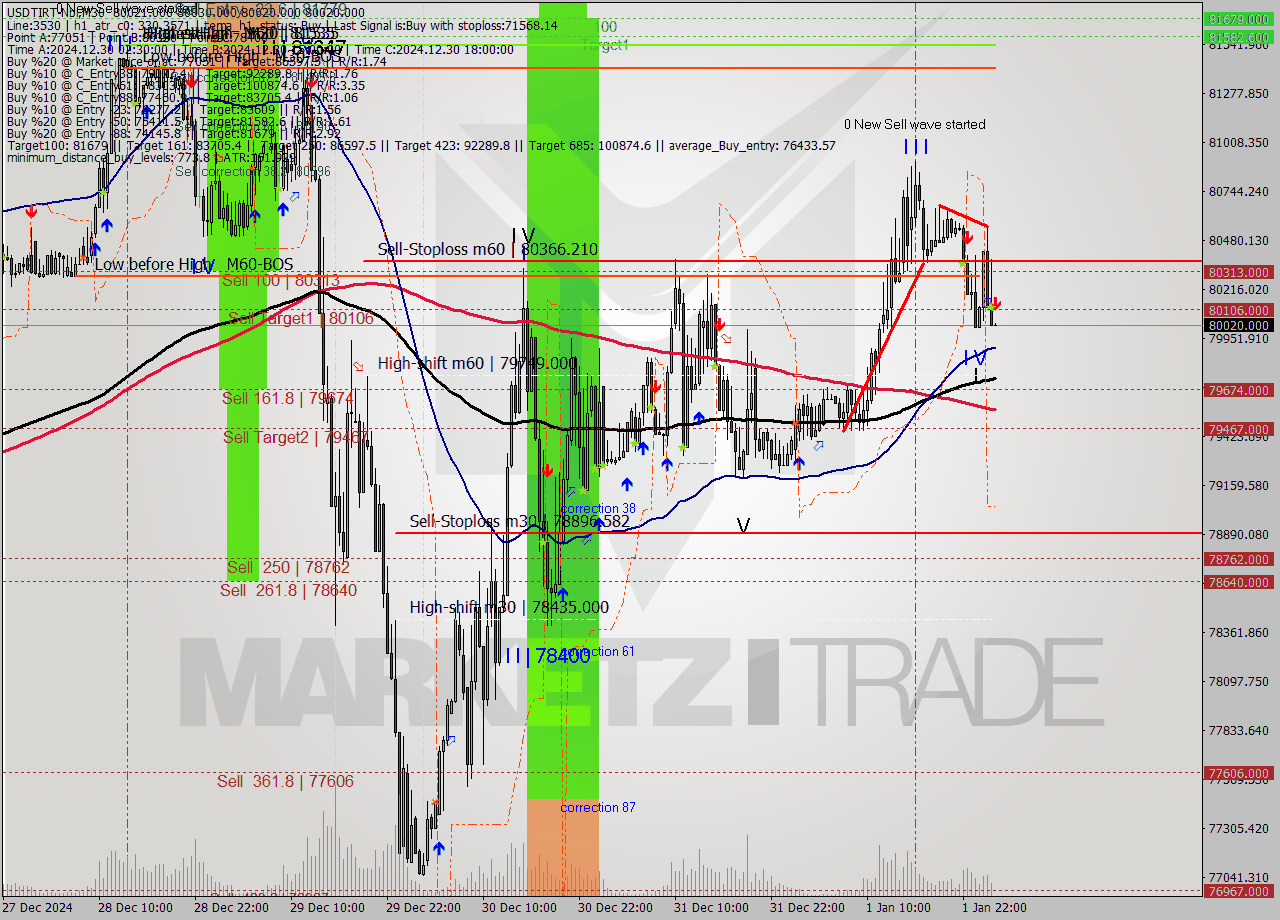Click the 81008.350 price axis value

[1239, 143]
